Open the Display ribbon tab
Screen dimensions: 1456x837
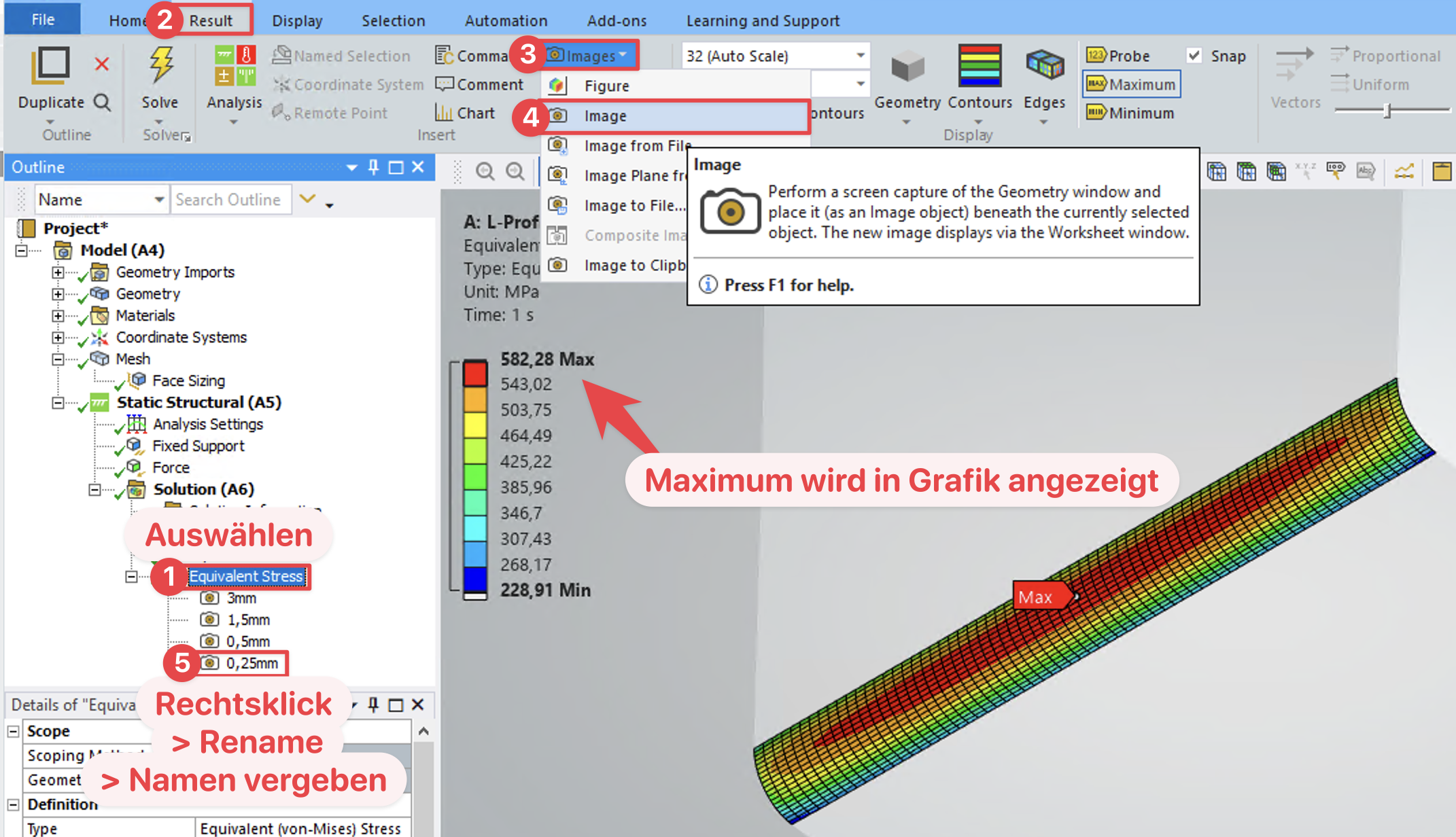click(297, 20)
